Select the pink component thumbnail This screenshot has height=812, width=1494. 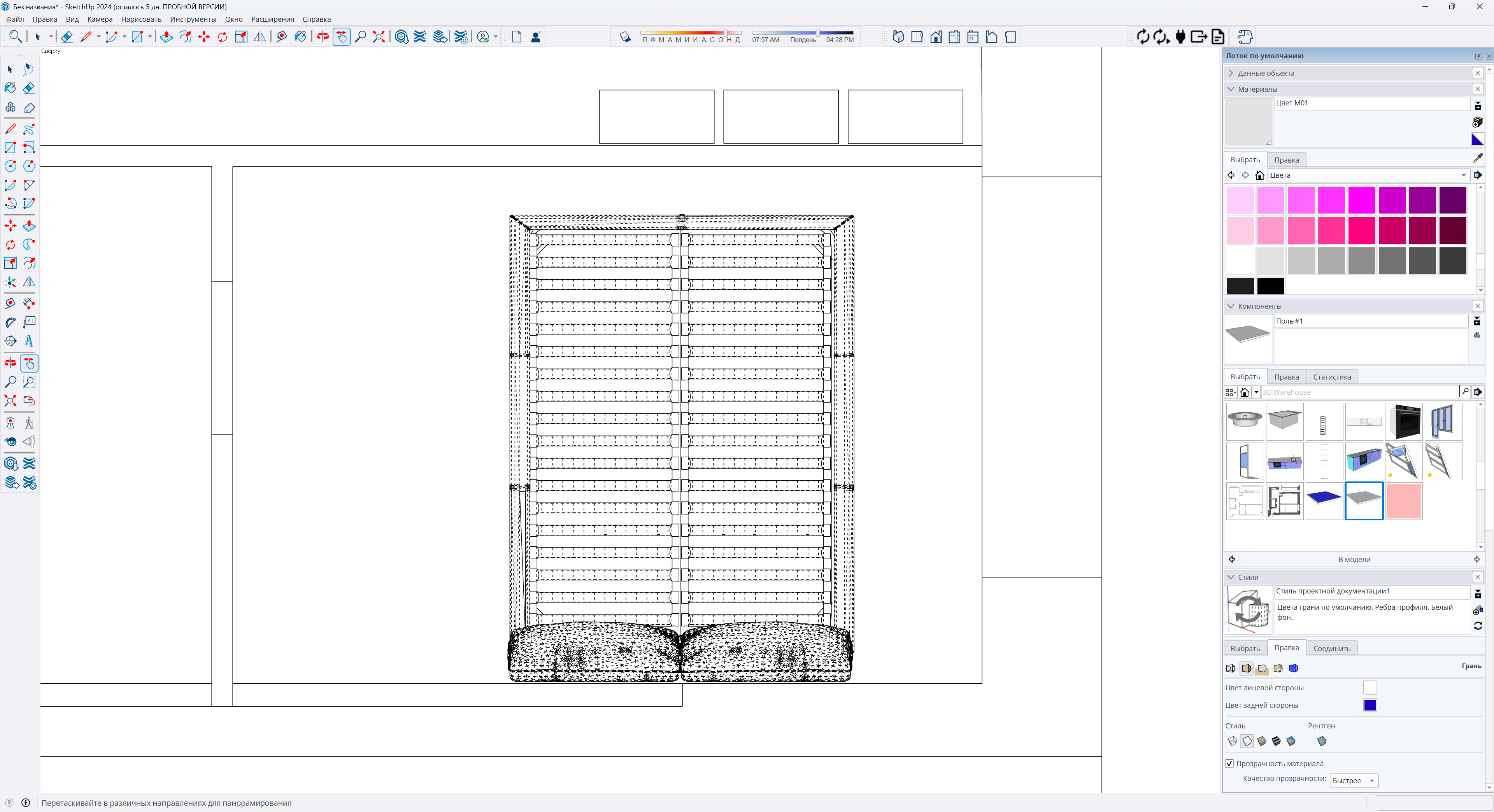click(1403, 501)
